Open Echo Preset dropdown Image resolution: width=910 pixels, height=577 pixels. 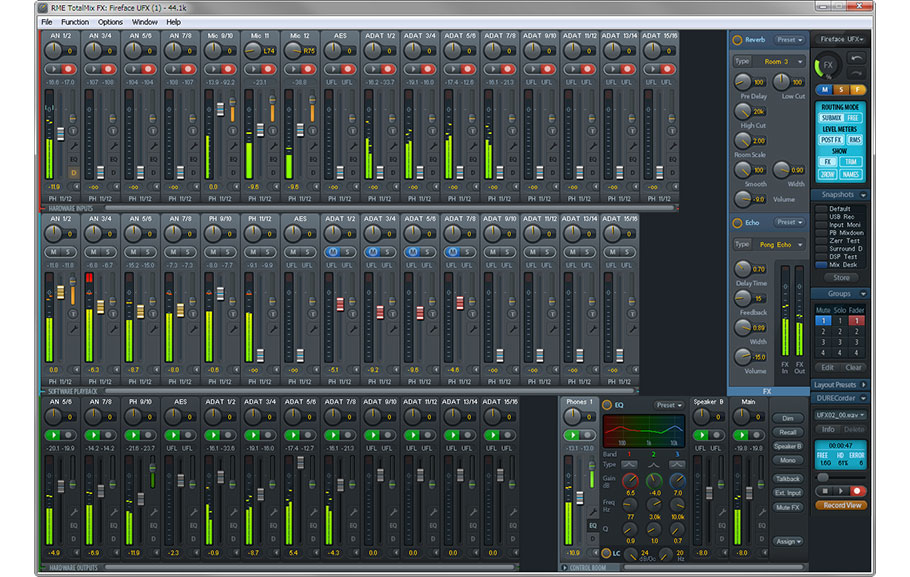coord(790,222)
